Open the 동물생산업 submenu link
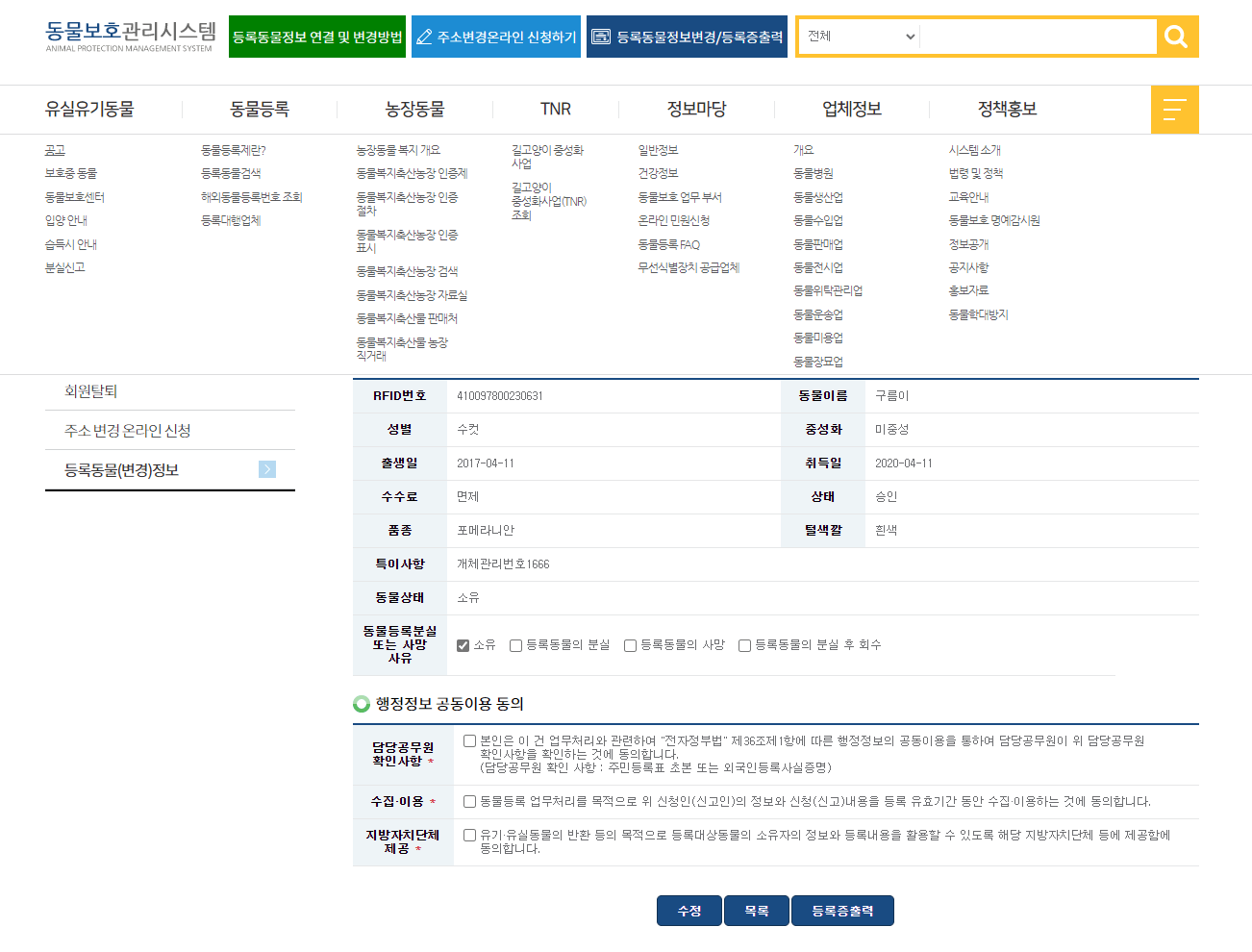Viewport: 1252px width, 952px height. click(x=818, y=197)
